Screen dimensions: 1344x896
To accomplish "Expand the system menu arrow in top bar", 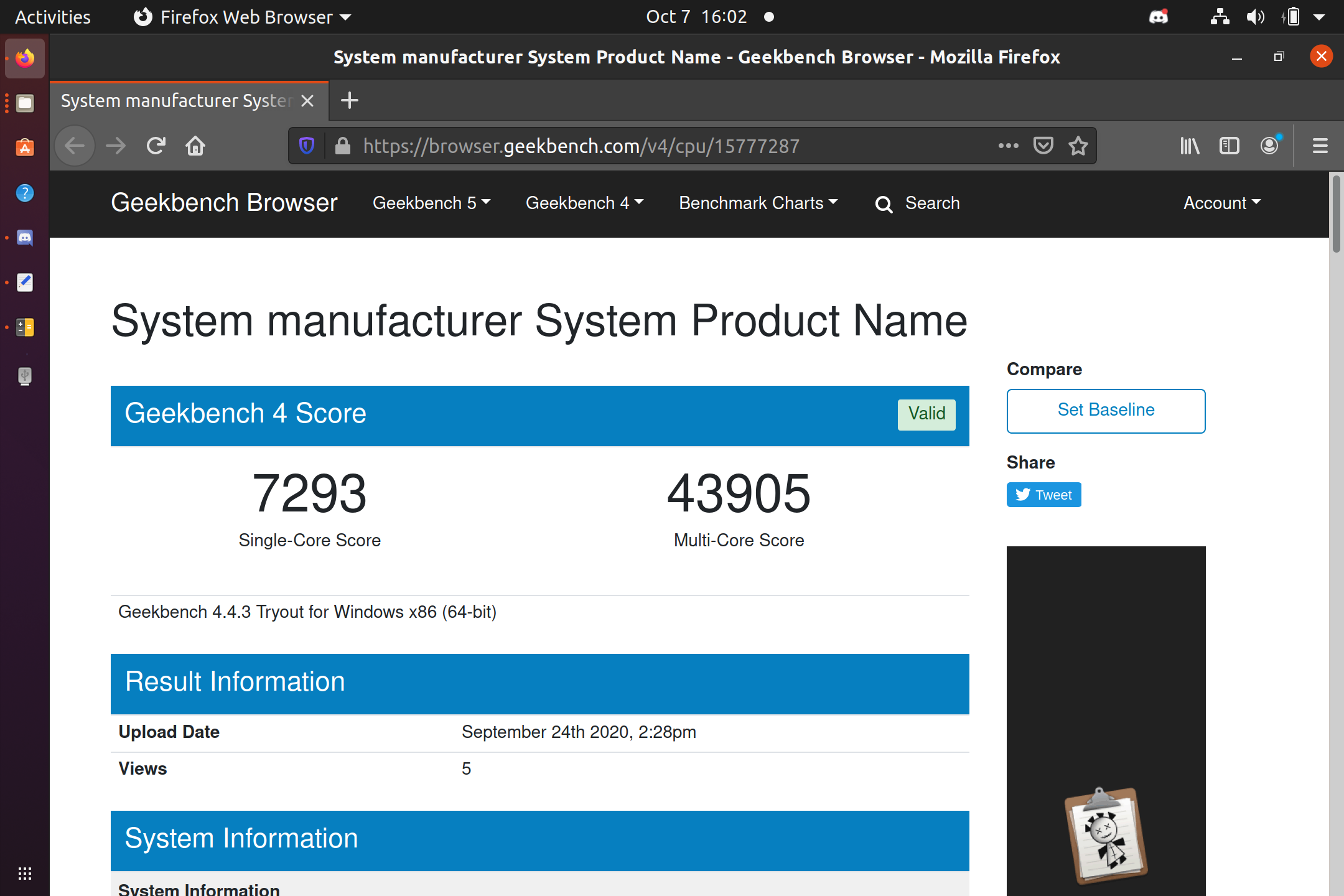I will 1319,17.
